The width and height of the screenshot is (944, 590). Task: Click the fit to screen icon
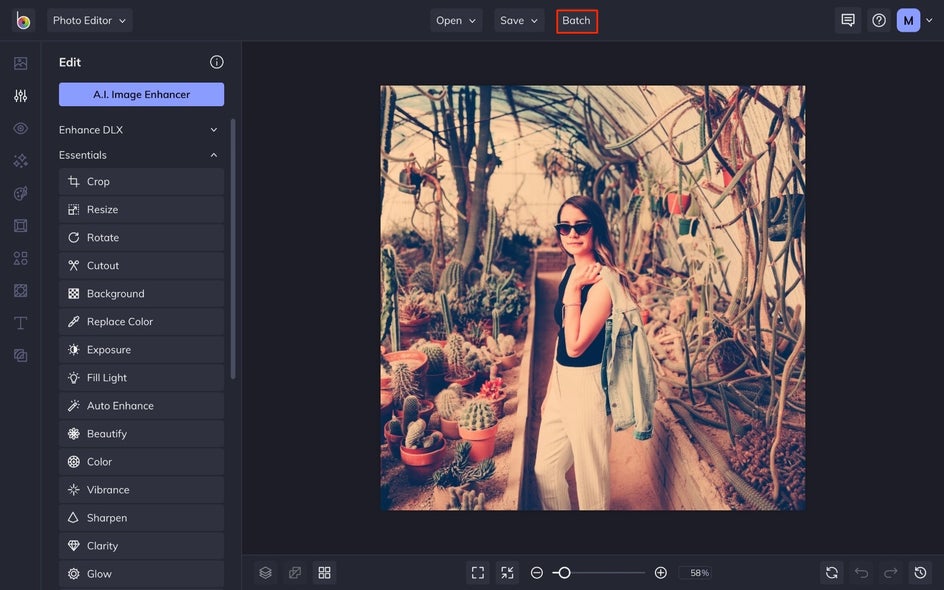point(478,573)
